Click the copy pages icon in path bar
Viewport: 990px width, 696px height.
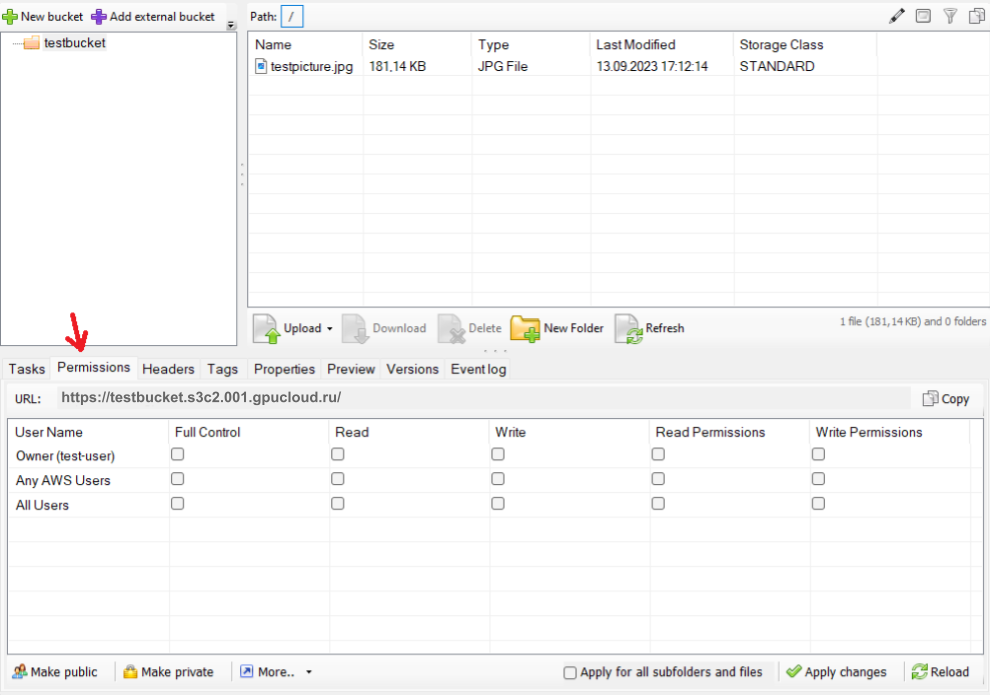coord(976,16)
